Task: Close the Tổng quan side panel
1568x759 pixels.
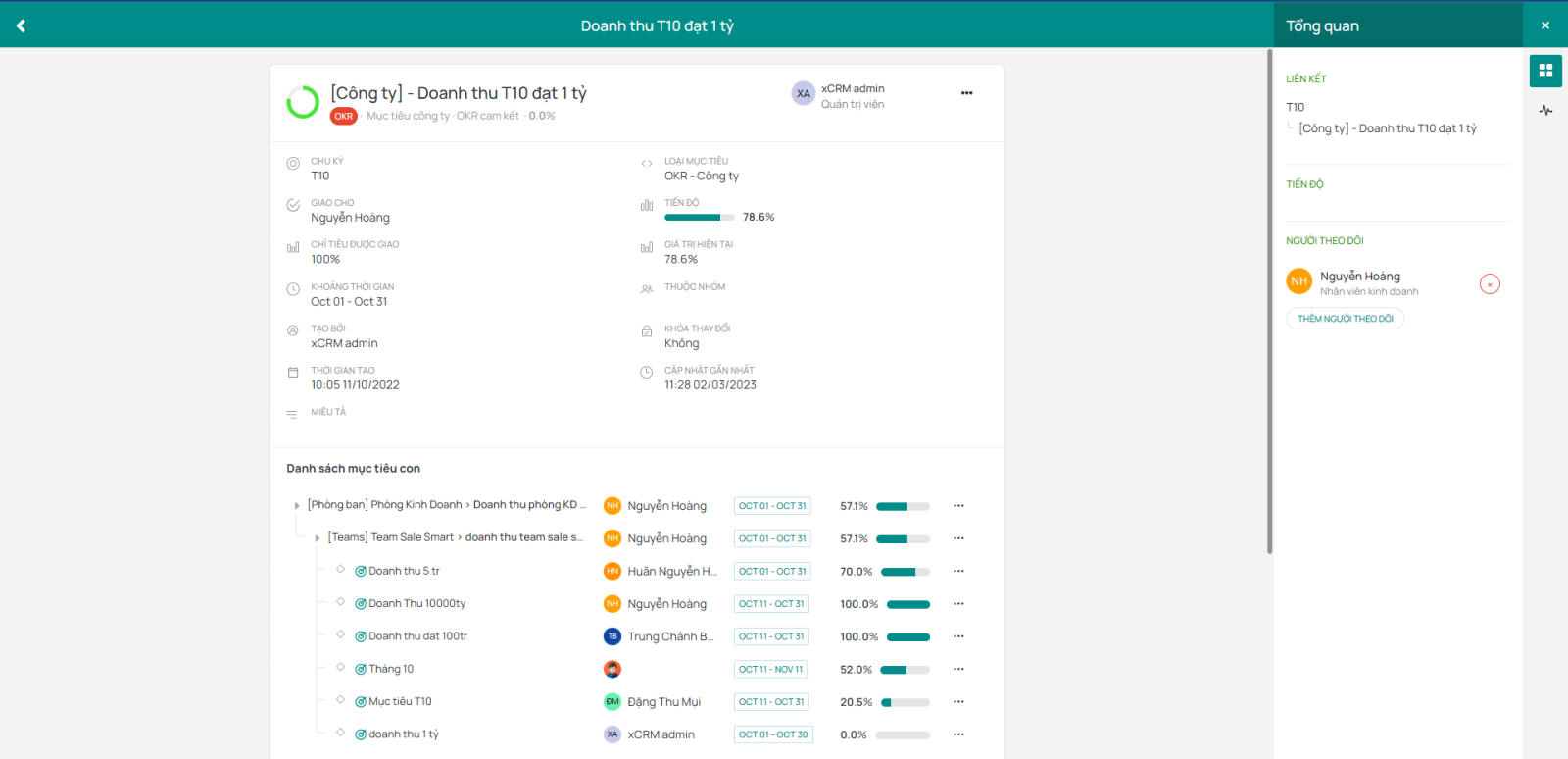Action: [x=1545, y=25]
